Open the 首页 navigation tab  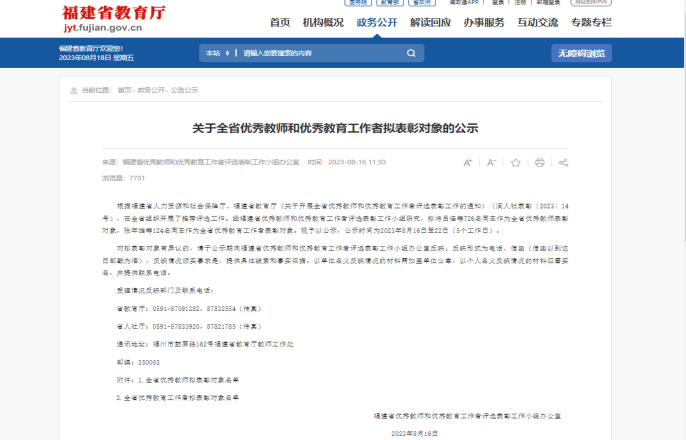click(280, 22)
